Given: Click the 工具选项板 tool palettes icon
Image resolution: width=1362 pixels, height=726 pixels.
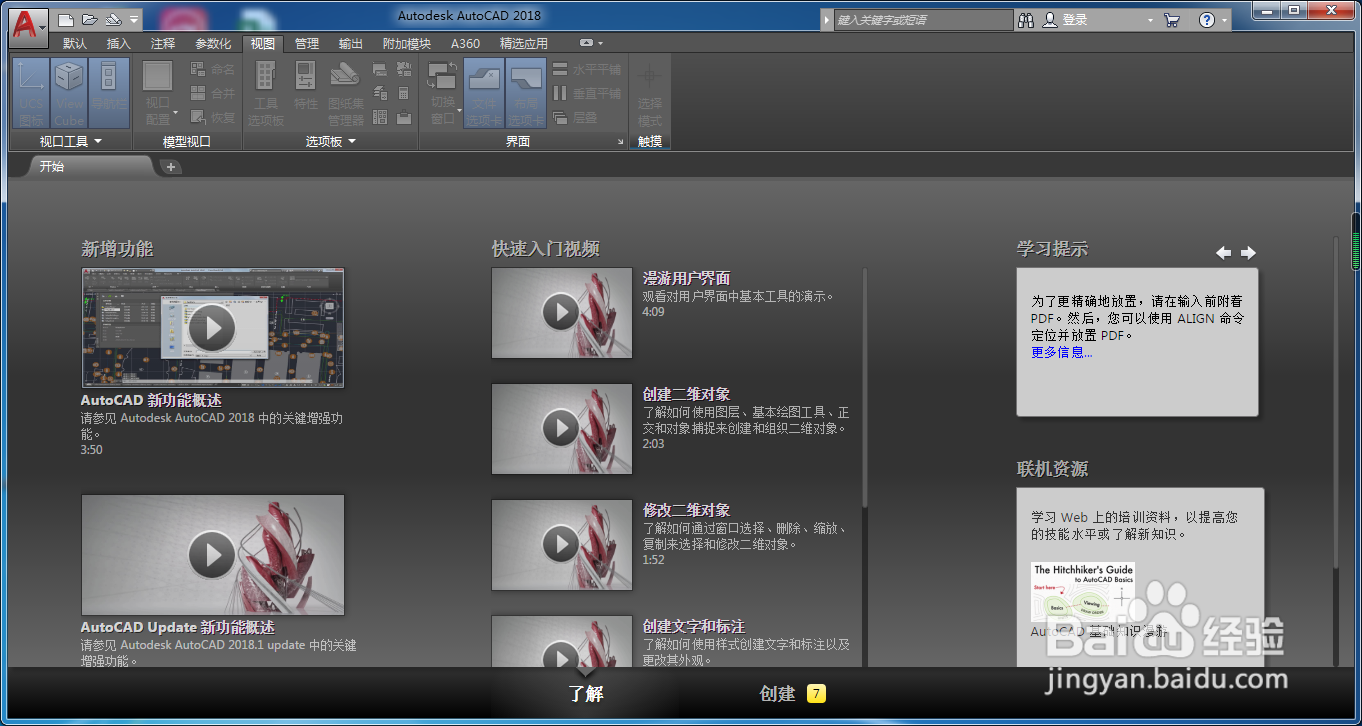Looking at the screenshot, I should coord(265,93).
